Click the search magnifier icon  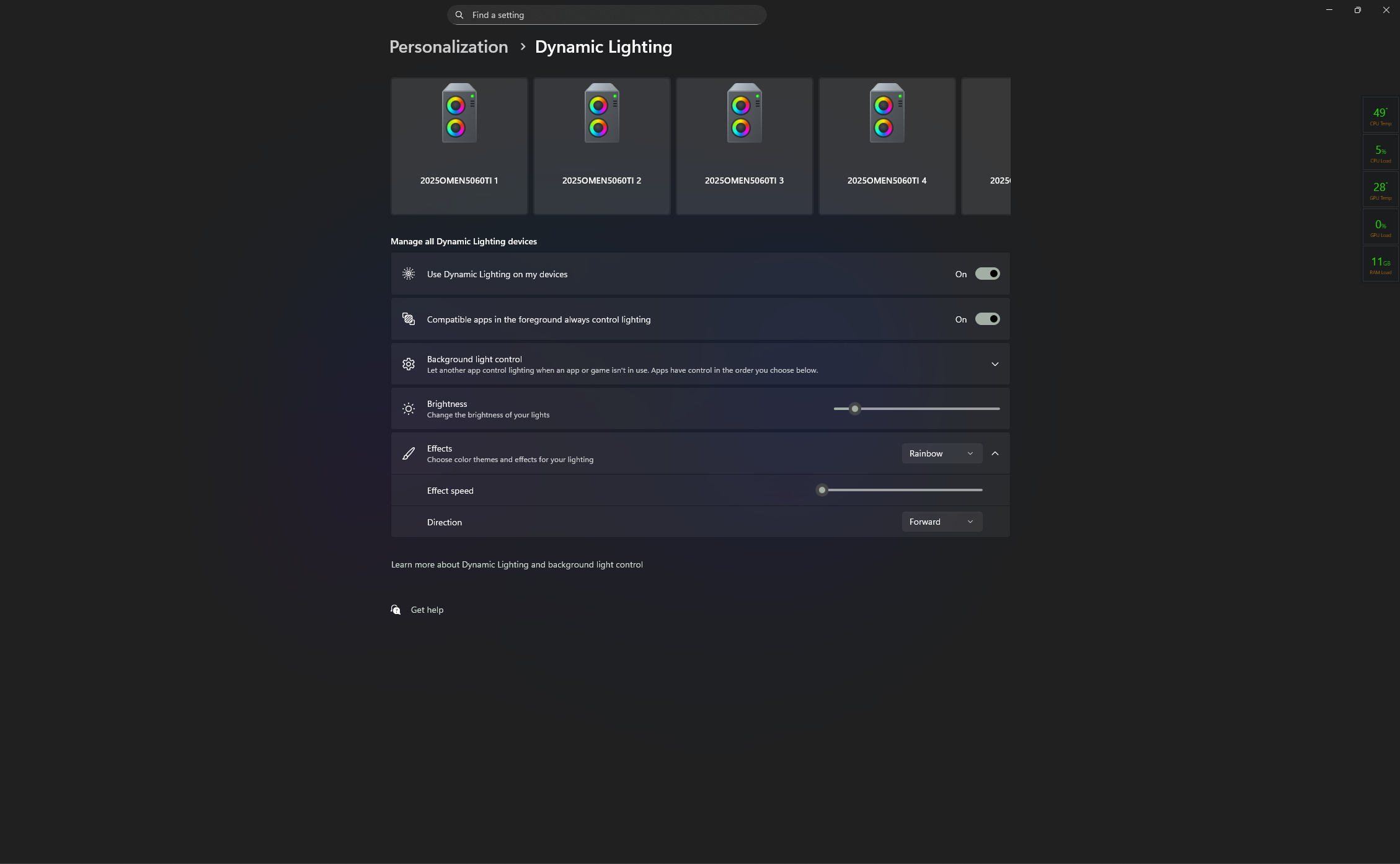pyautogui.click(x=459, y=15)
